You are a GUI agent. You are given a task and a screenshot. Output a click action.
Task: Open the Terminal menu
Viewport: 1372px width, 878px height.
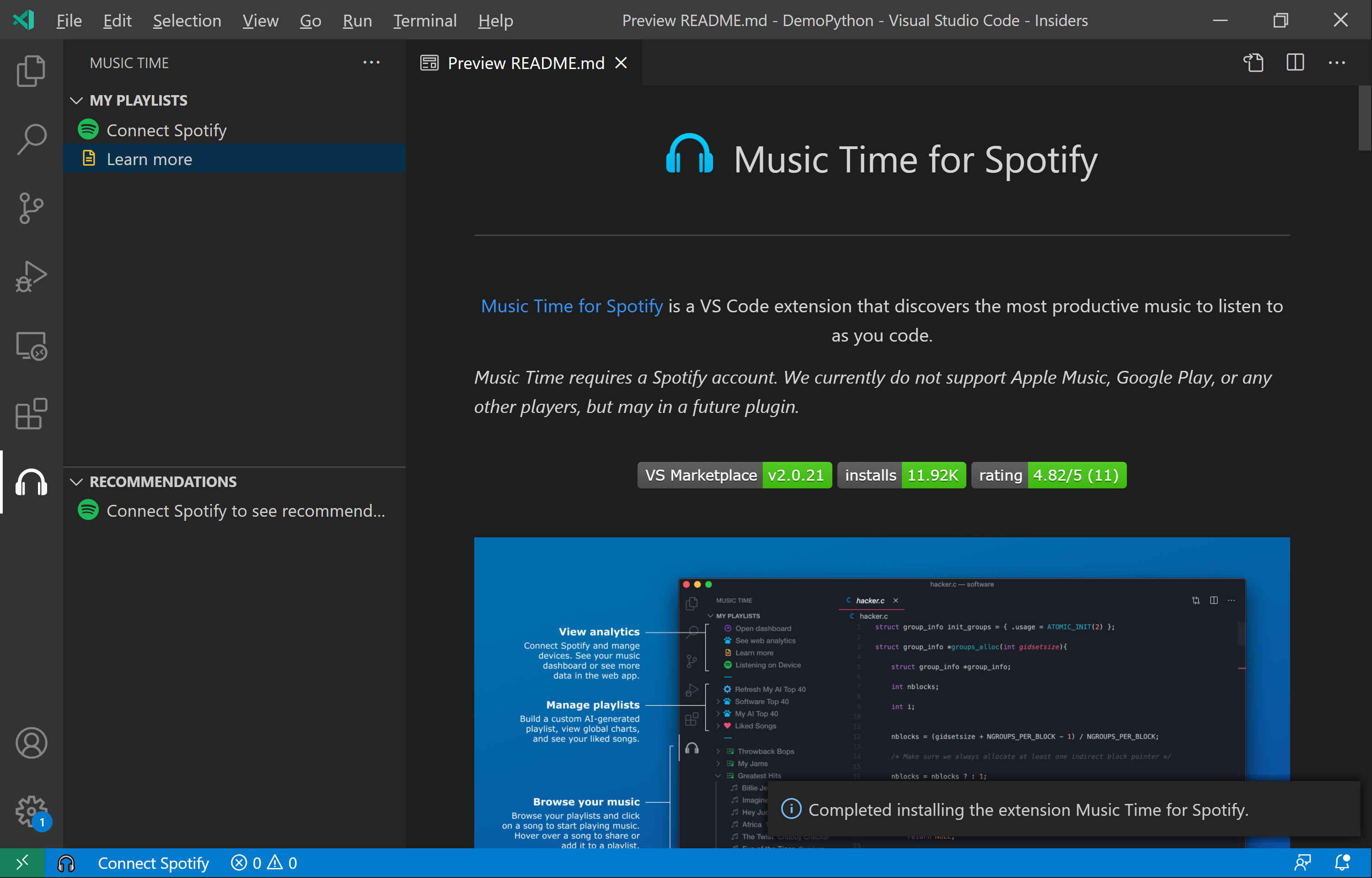425,20
